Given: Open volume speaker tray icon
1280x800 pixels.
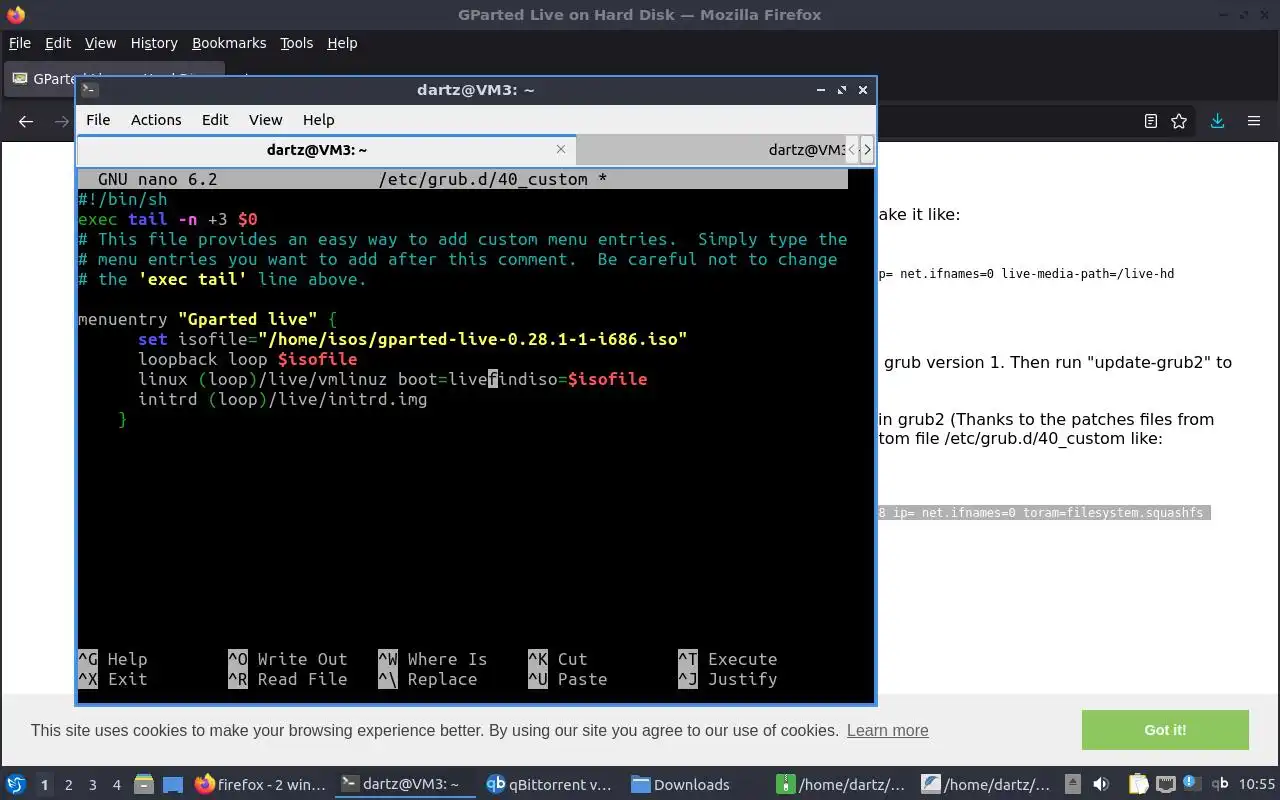Looking at the screenshot, I should click(1101, 784).
